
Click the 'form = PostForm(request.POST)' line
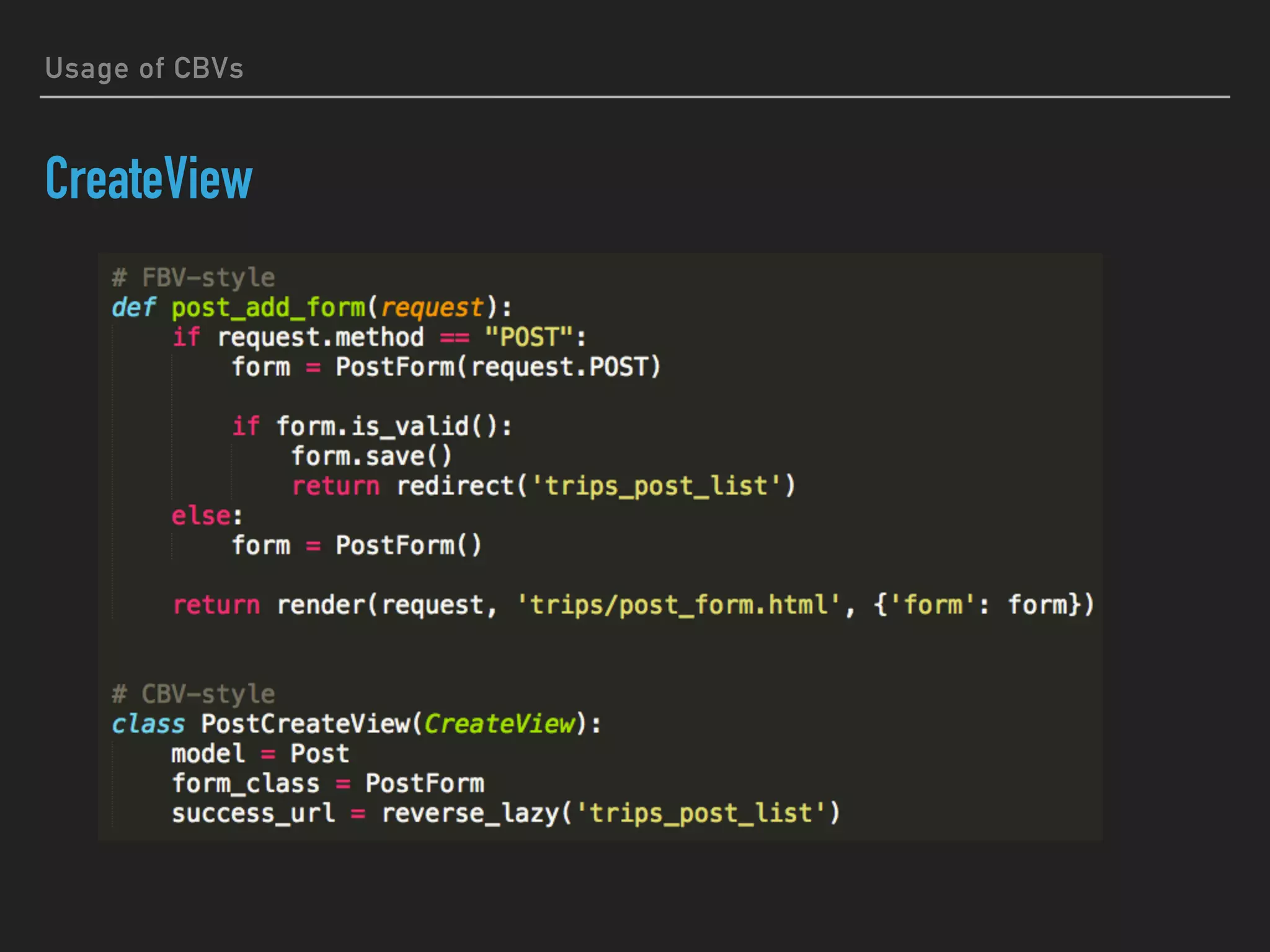pos(446,367)
